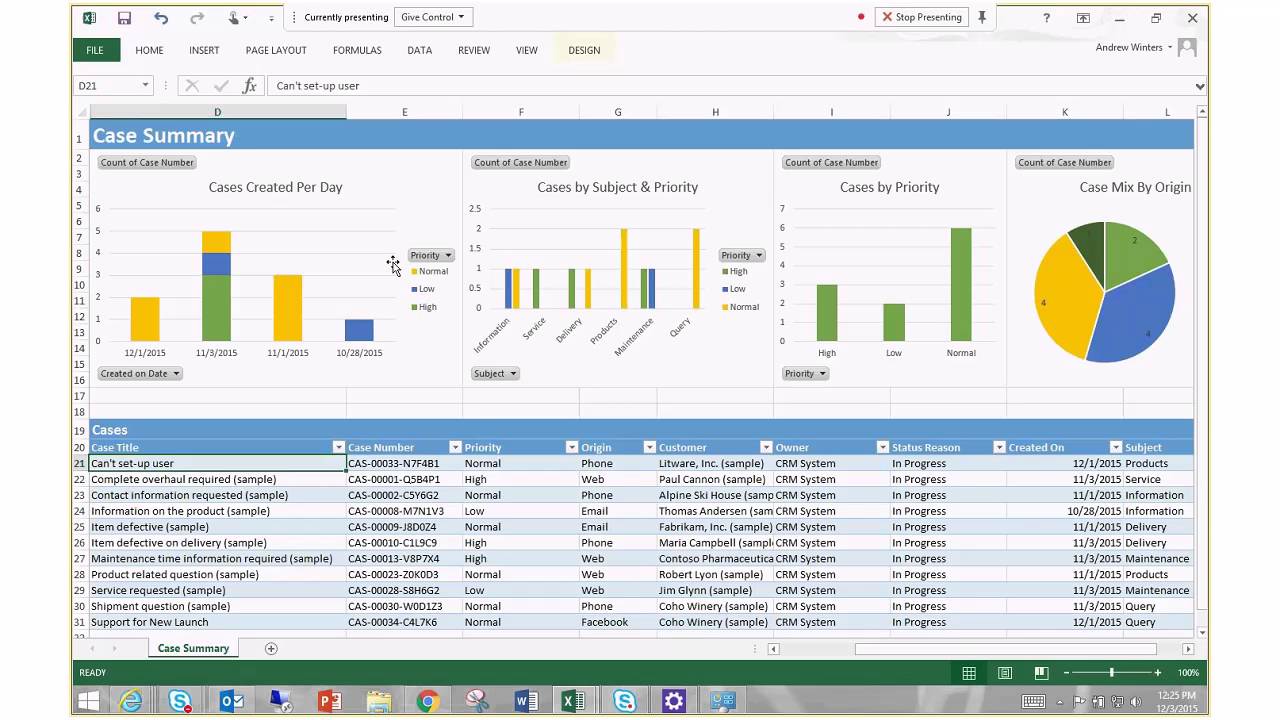Open Excel Help question mark
1280x720 pixels.
(x=1046, y=18)
